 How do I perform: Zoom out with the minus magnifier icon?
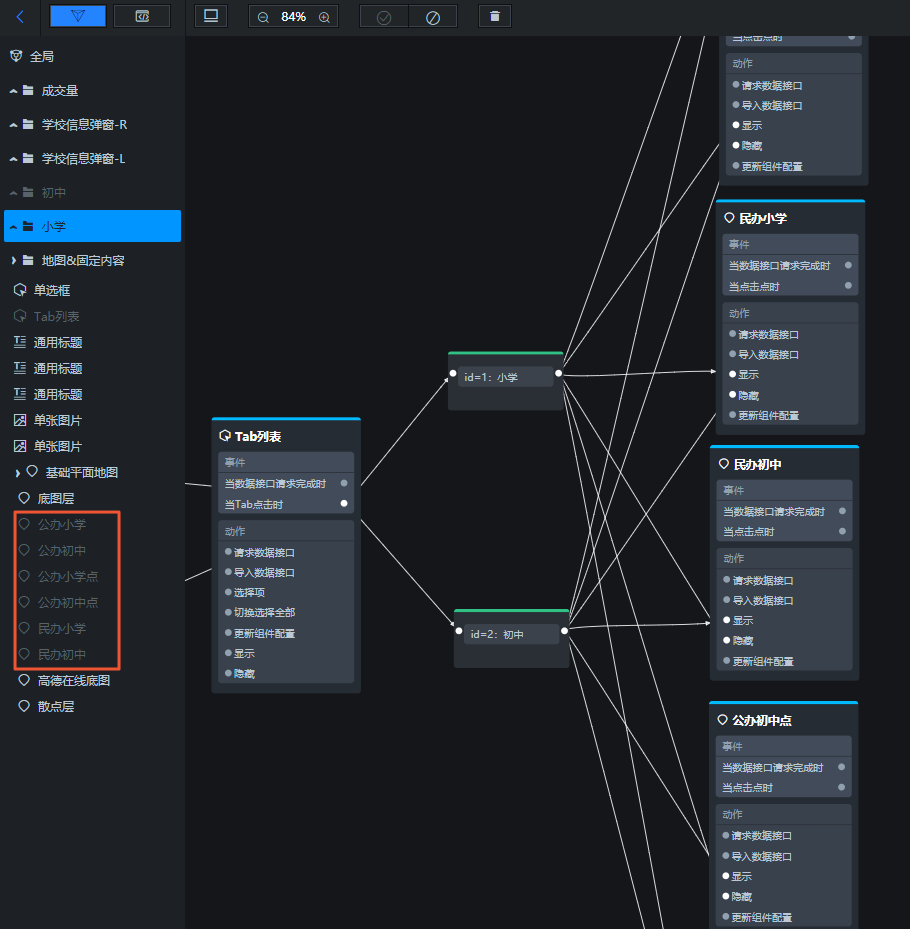point(263,17)
